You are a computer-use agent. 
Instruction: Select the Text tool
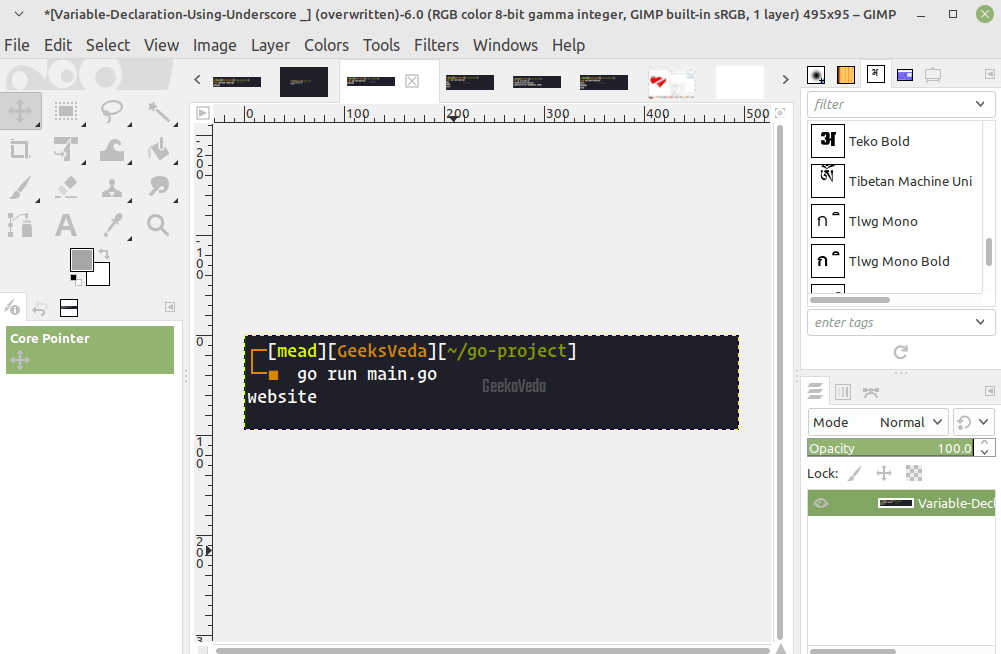(66, 225)
